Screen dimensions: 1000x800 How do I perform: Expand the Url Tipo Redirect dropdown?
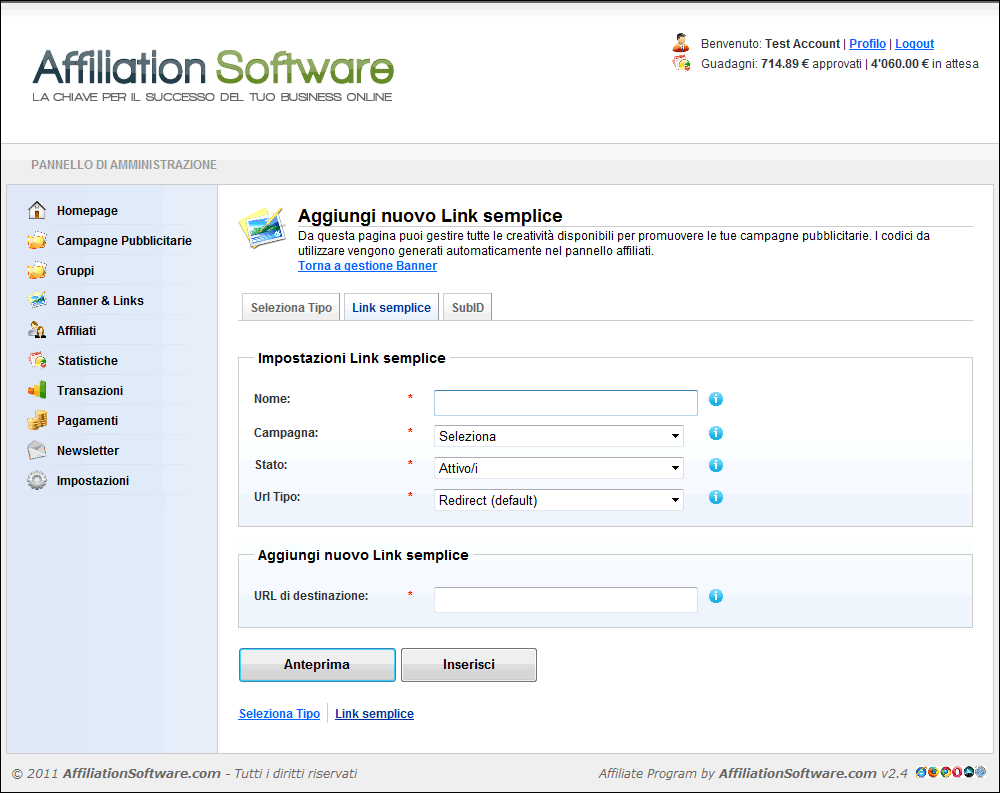559,500
